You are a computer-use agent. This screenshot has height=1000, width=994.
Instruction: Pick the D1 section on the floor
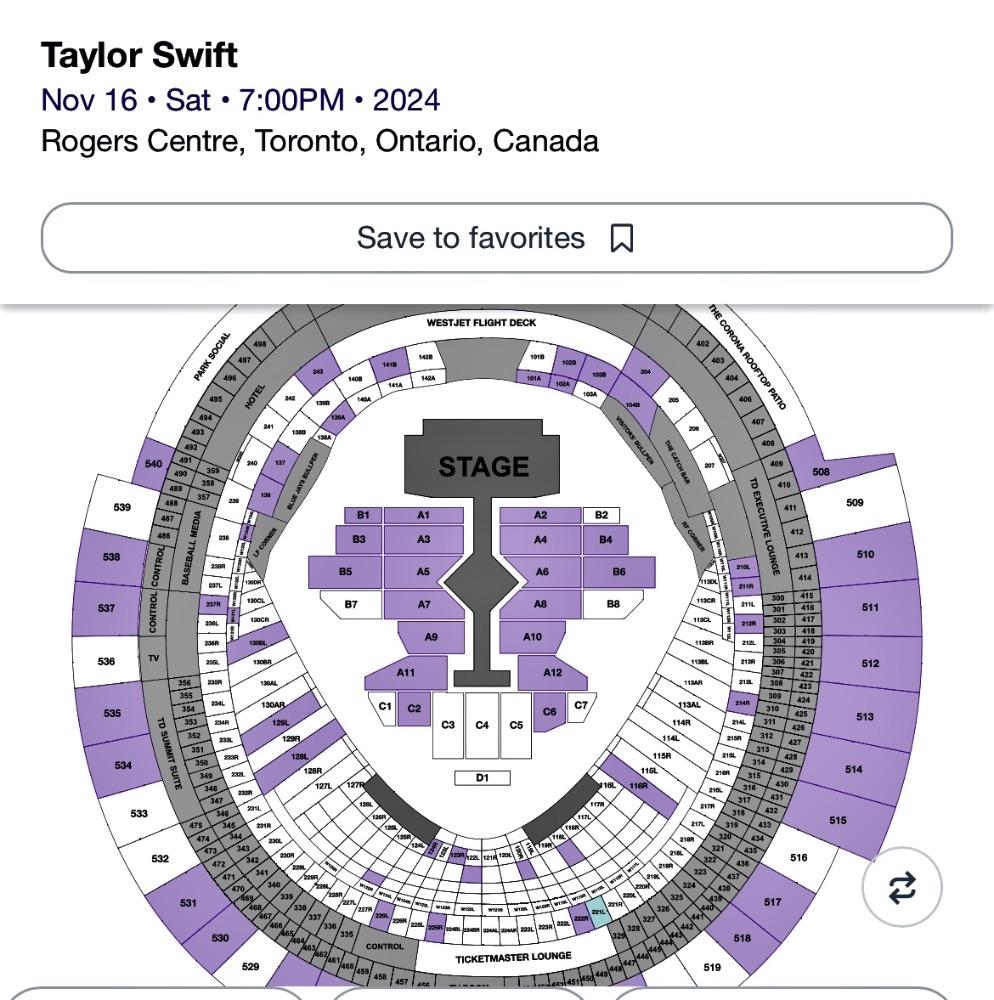tap(482, 778)
